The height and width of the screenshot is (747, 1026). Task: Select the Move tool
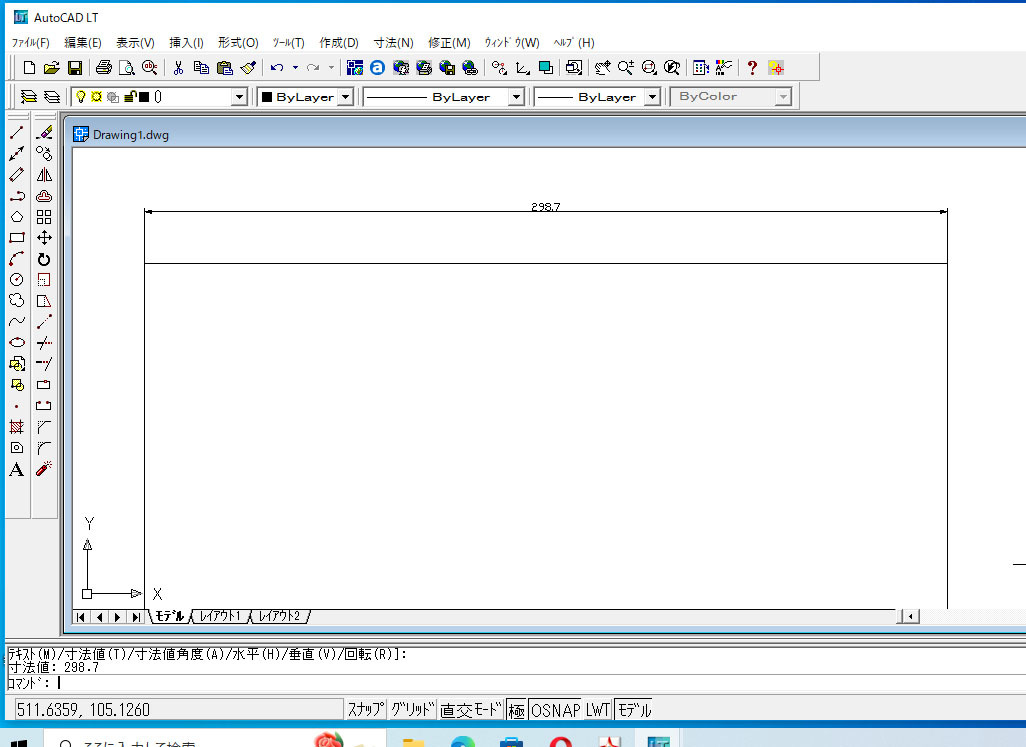[44, 238]
